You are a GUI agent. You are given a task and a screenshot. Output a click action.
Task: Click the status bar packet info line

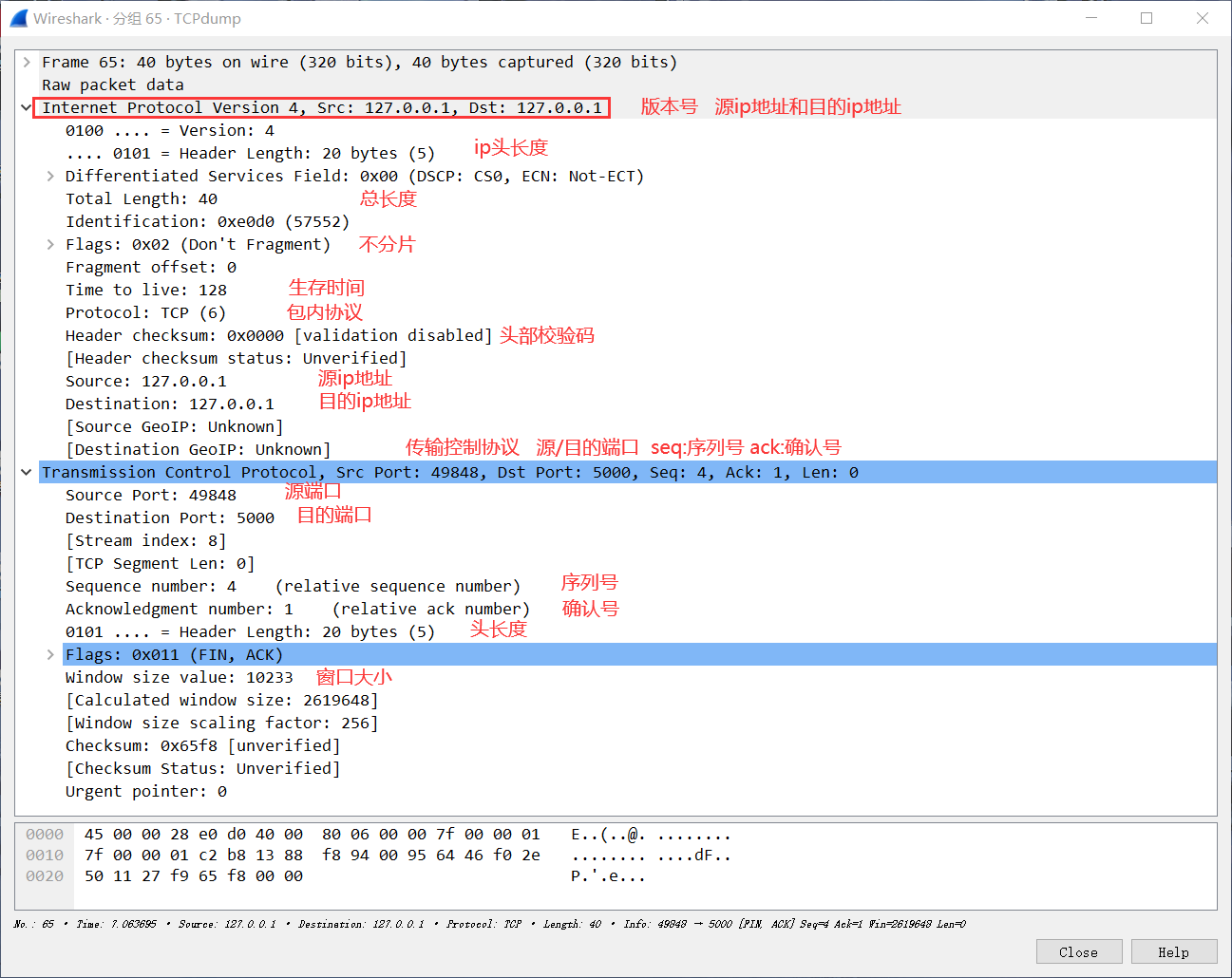click(490, 924)
